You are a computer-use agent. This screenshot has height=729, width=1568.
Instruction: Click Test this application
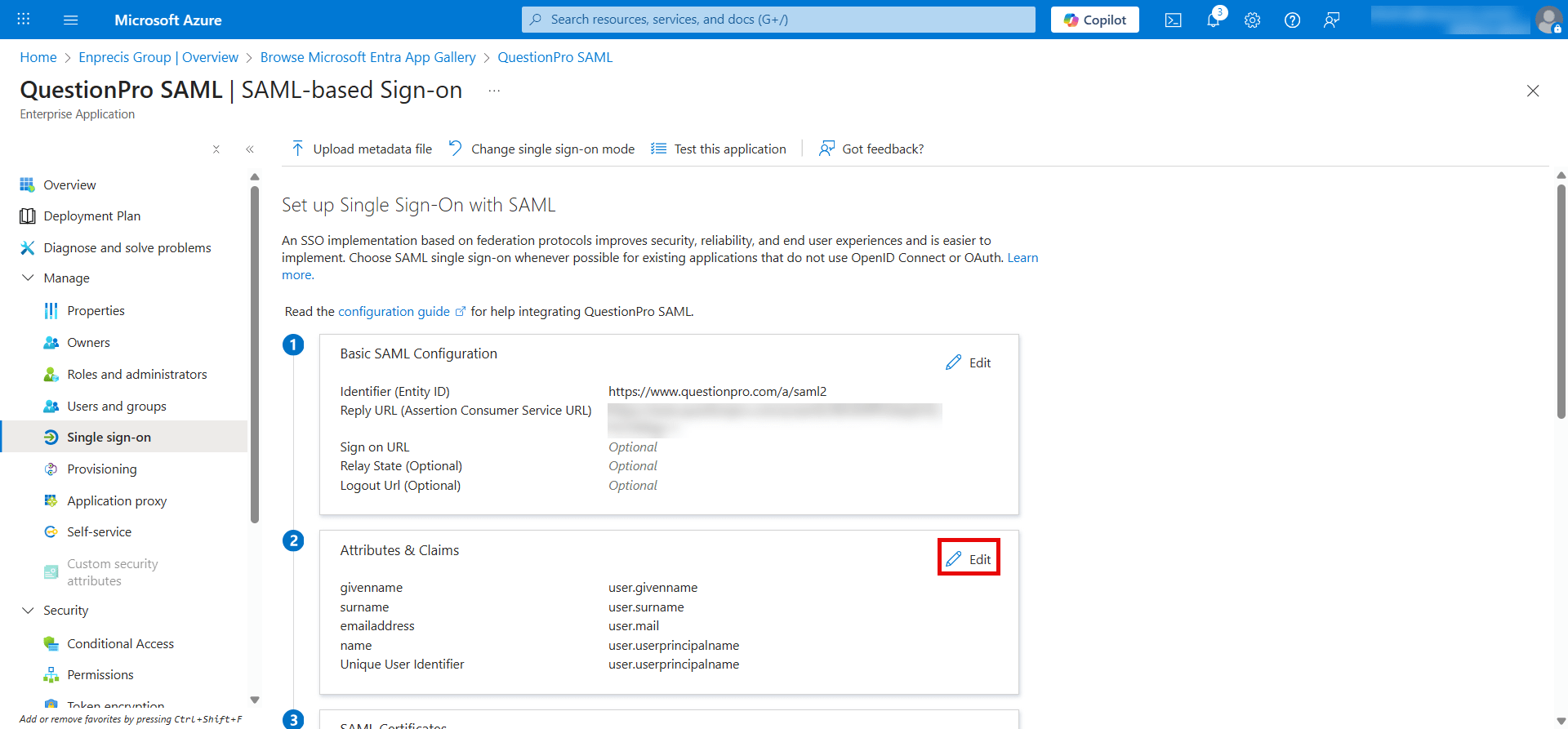(719, 149)
